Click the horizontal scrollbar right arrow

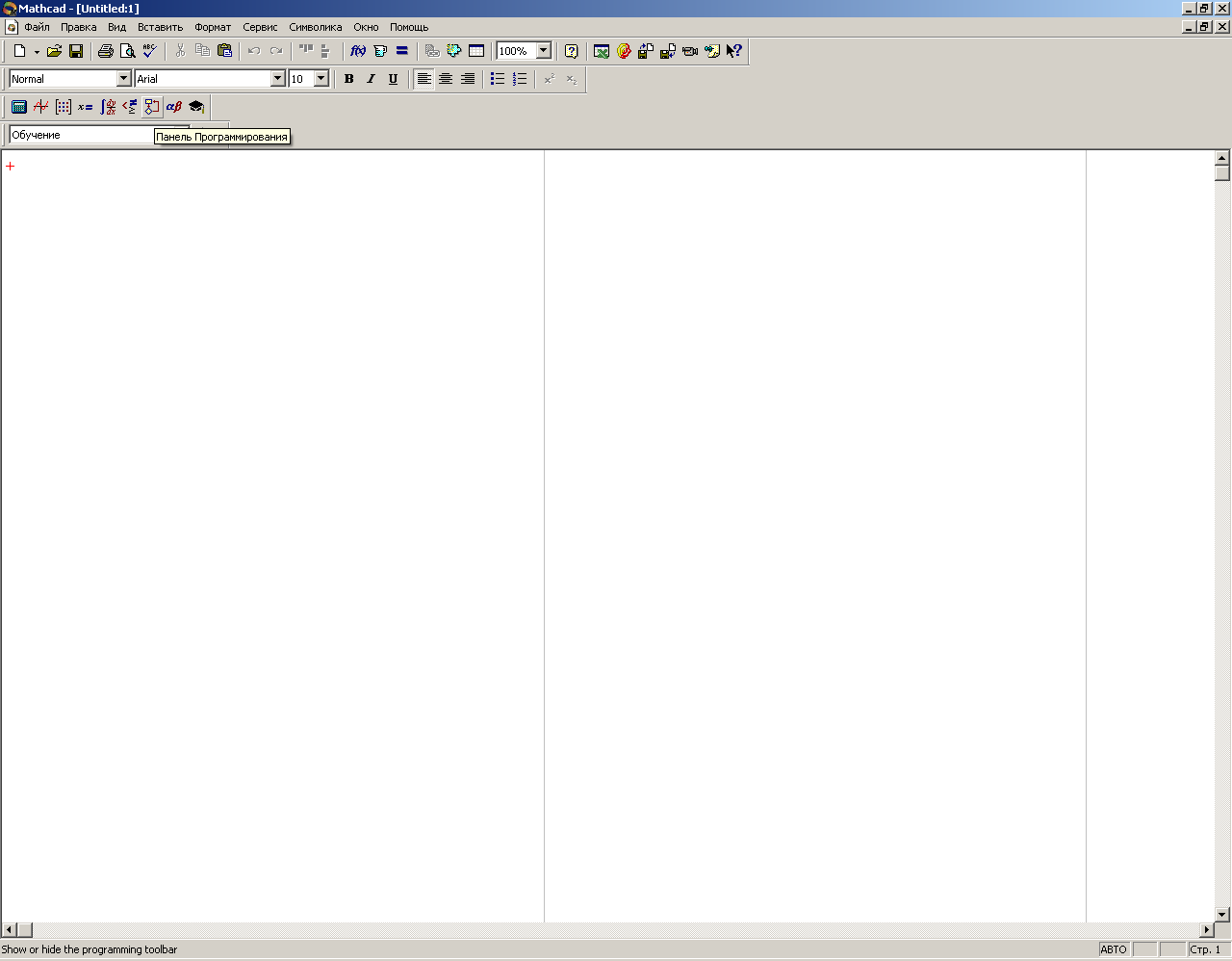point(1207,930)
